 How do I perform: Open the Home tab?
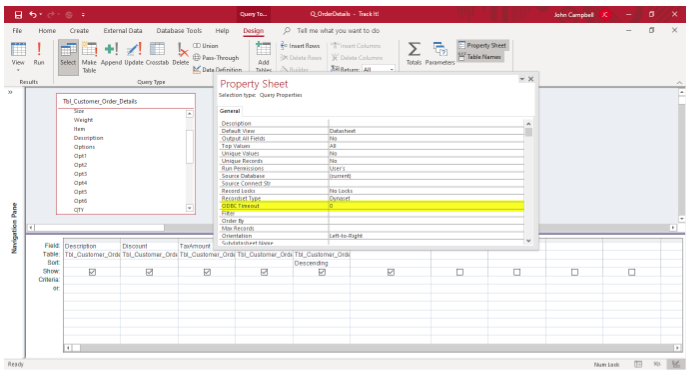pos(47,31)
